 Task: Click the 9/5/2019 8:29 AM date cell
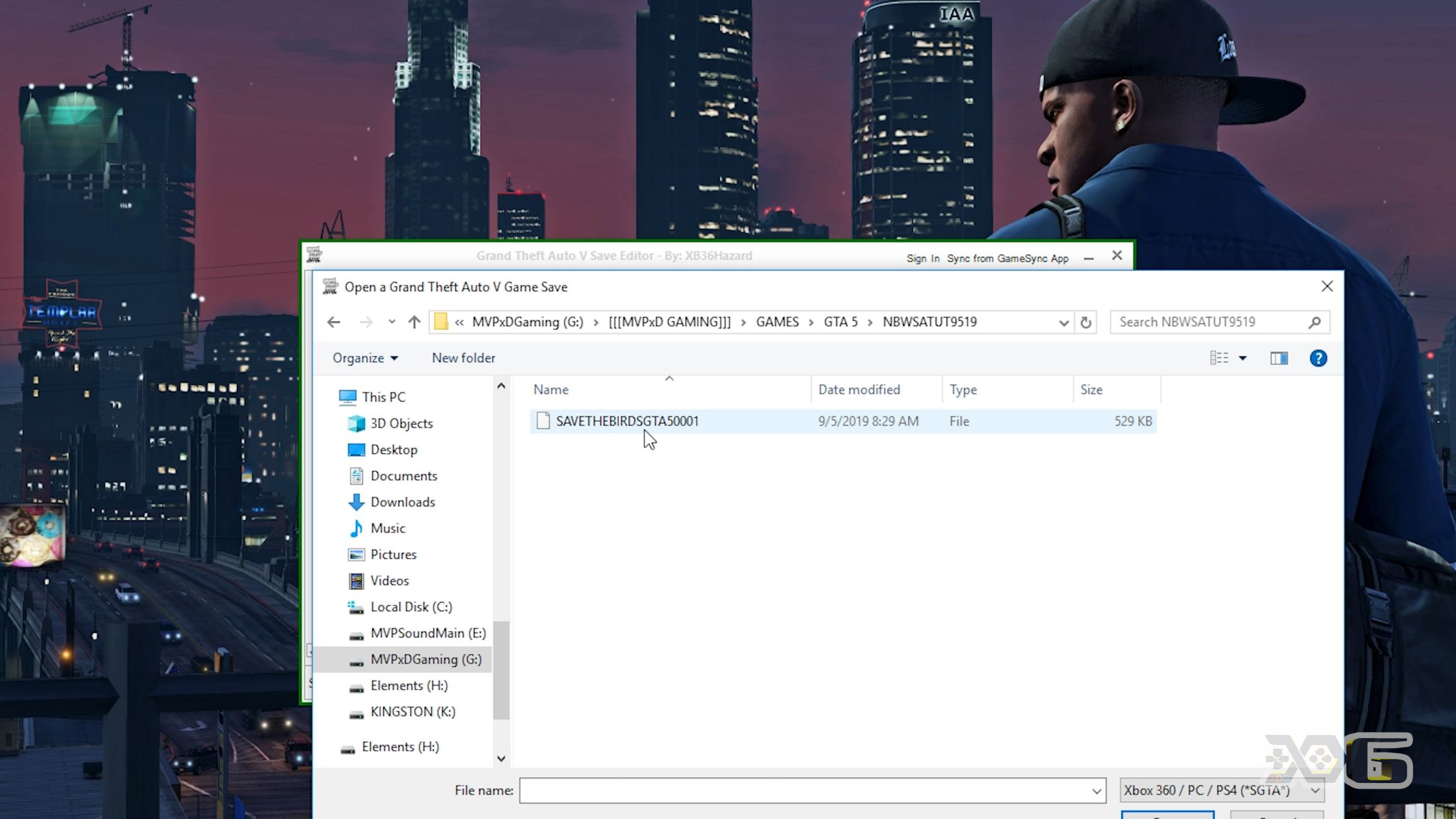[x=868, y=421]
